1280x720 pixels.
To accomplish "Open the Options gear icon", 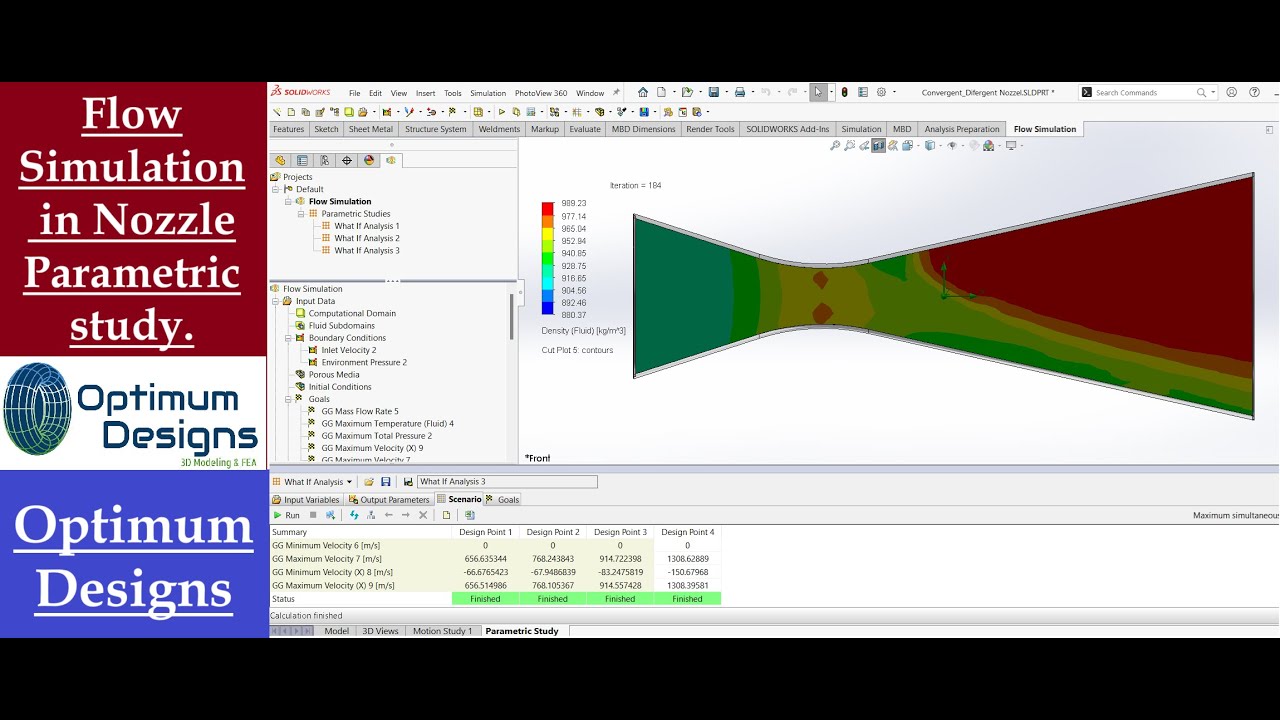I will pyautogui.click(x=881, y=92).
